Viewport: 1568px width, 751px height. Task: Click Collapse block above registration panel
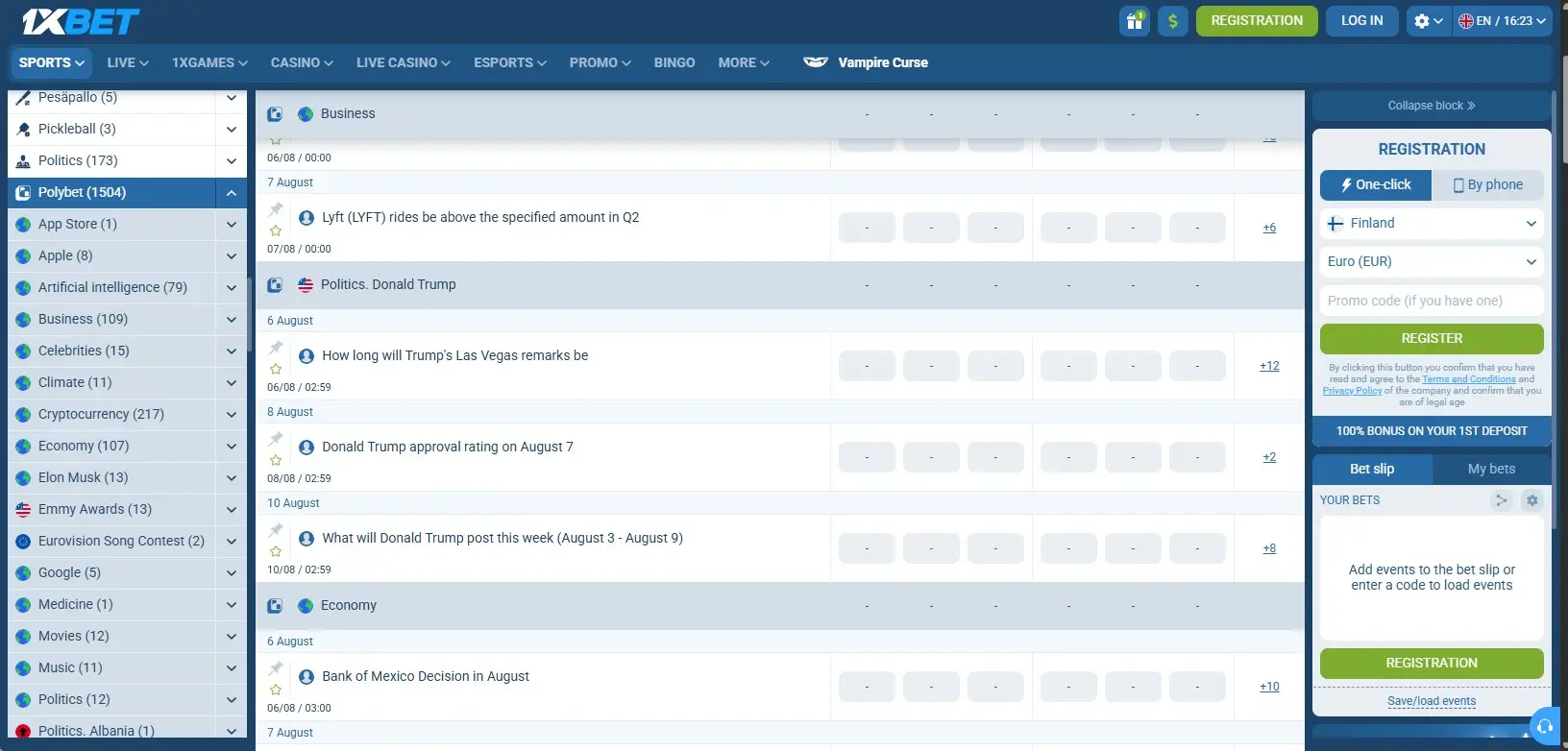point(1432,106)
